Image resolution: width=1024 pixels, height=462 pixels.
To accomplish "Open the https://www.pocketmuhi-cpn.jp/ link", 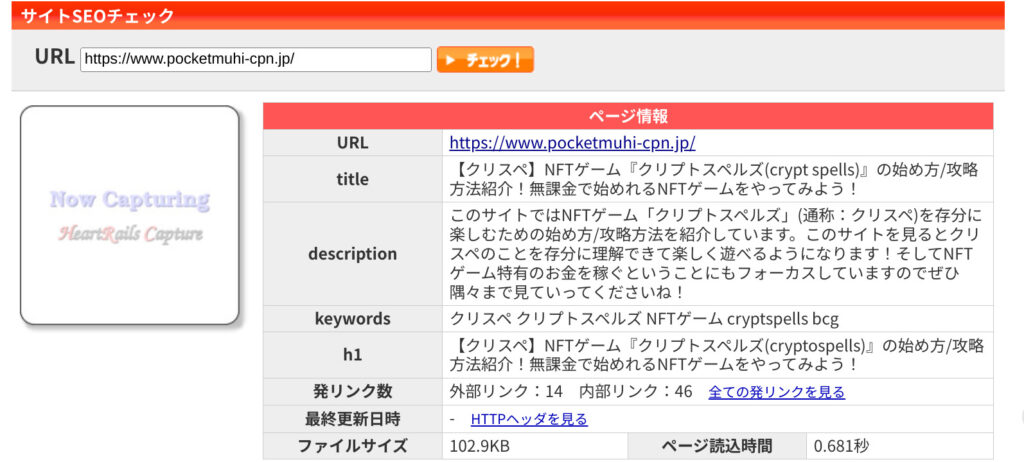I will pos(572,143).
